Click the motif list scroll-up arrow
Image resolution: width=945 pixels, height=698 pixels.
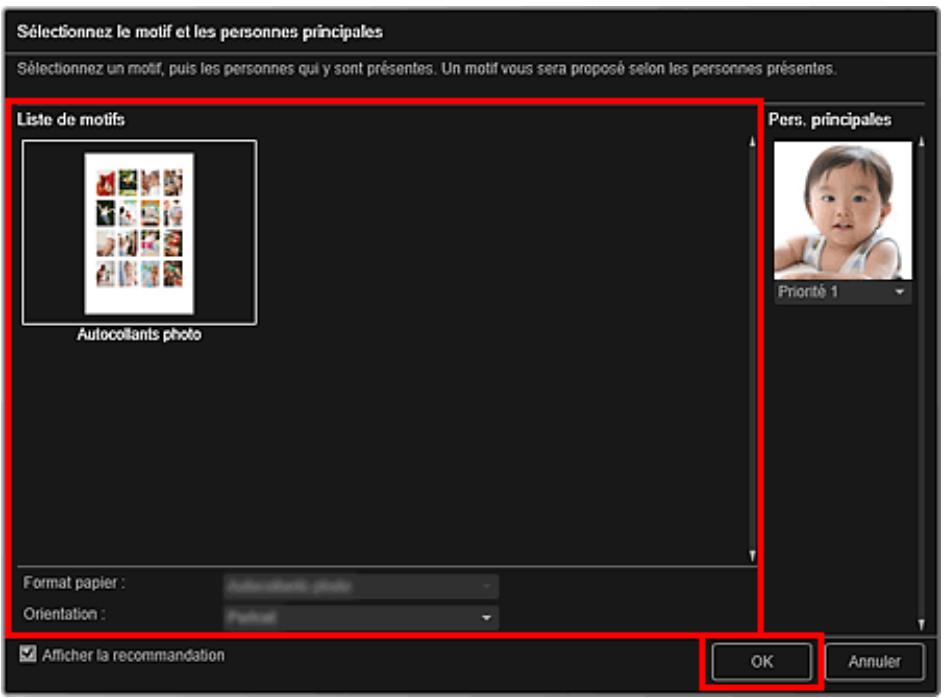(752, 142)
